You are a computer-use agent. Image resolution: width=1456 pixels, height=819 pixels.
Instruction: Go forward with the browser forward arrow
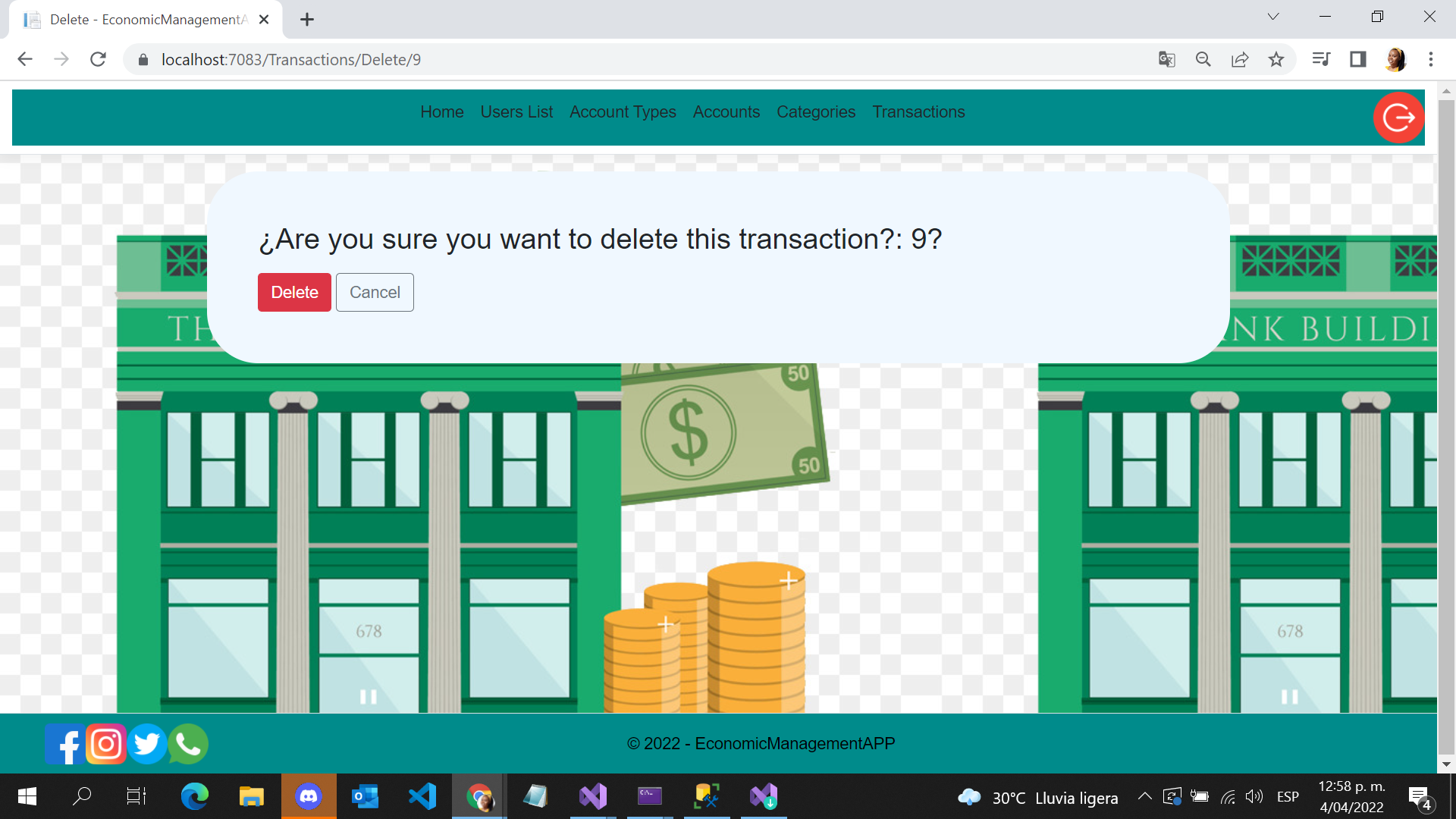point(61,59)
